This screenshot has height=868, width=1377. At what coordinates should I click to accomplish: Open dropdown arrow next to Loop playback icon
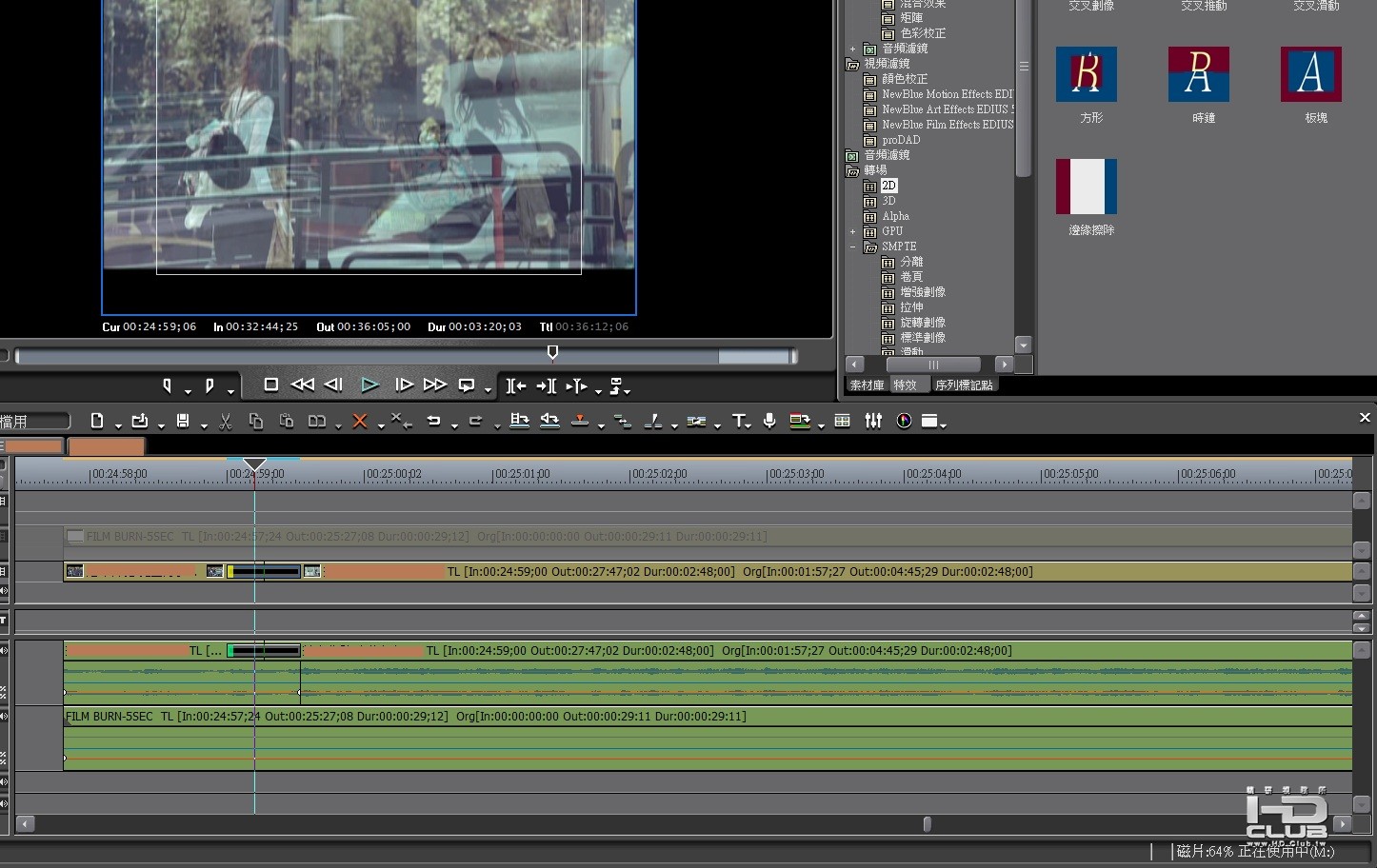[x=488, y=389]
